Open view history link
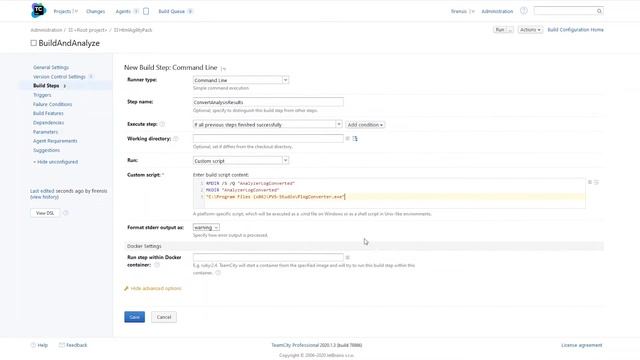Image resolution: width=640 pixels, height=360 pixels. [44, 197]
